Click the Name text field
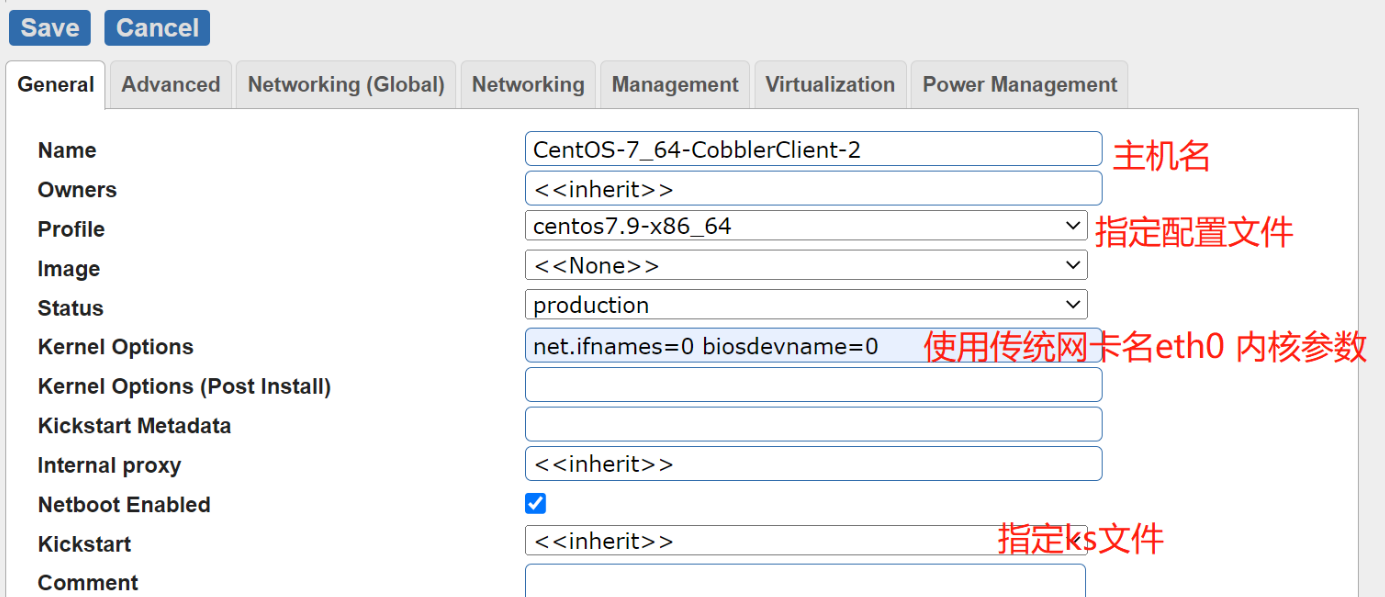The image size is (1385, 597). (812, 150)
